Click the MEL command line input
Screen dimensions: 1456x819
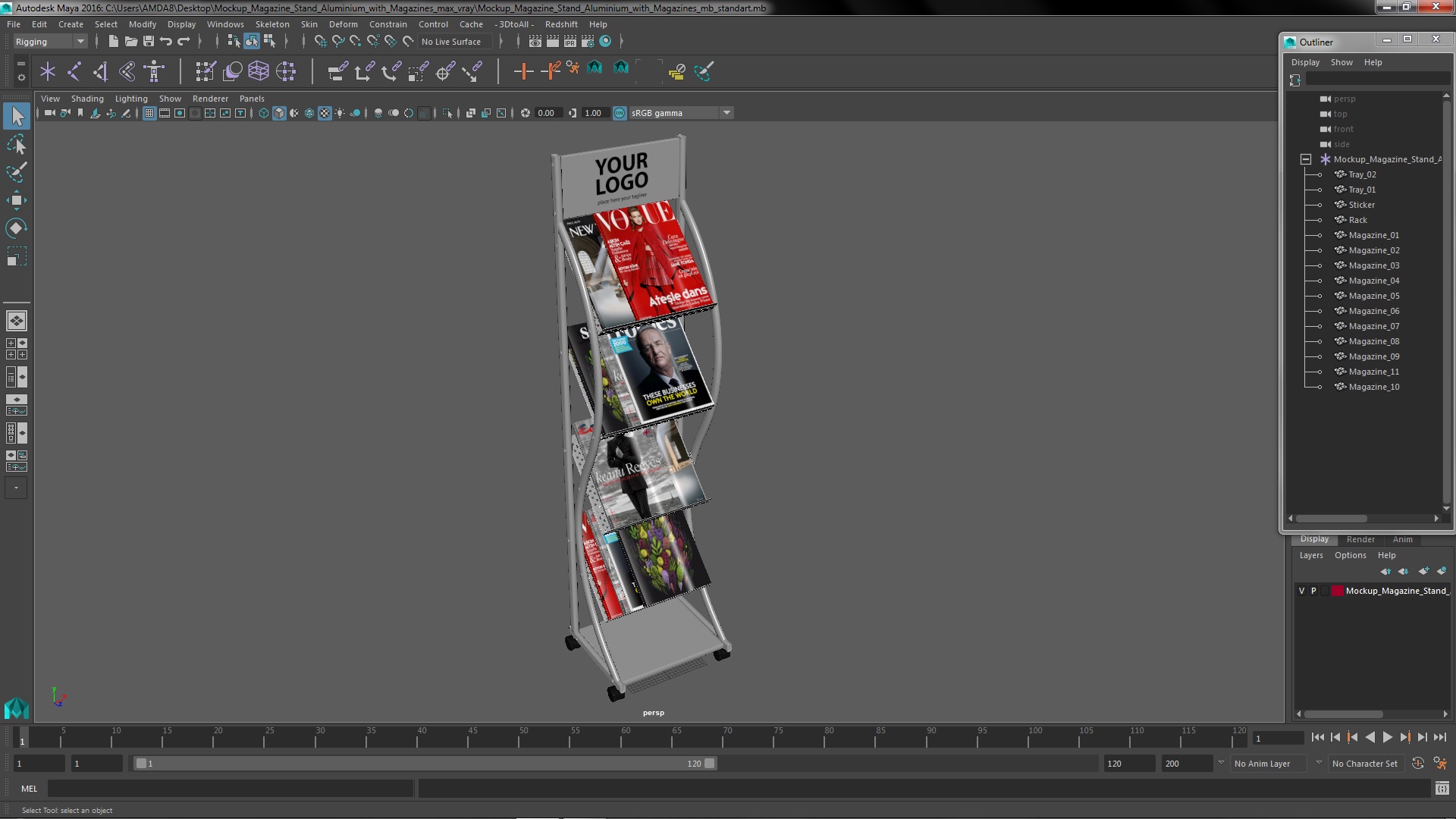pyautogui.click(x=231, y=789)
